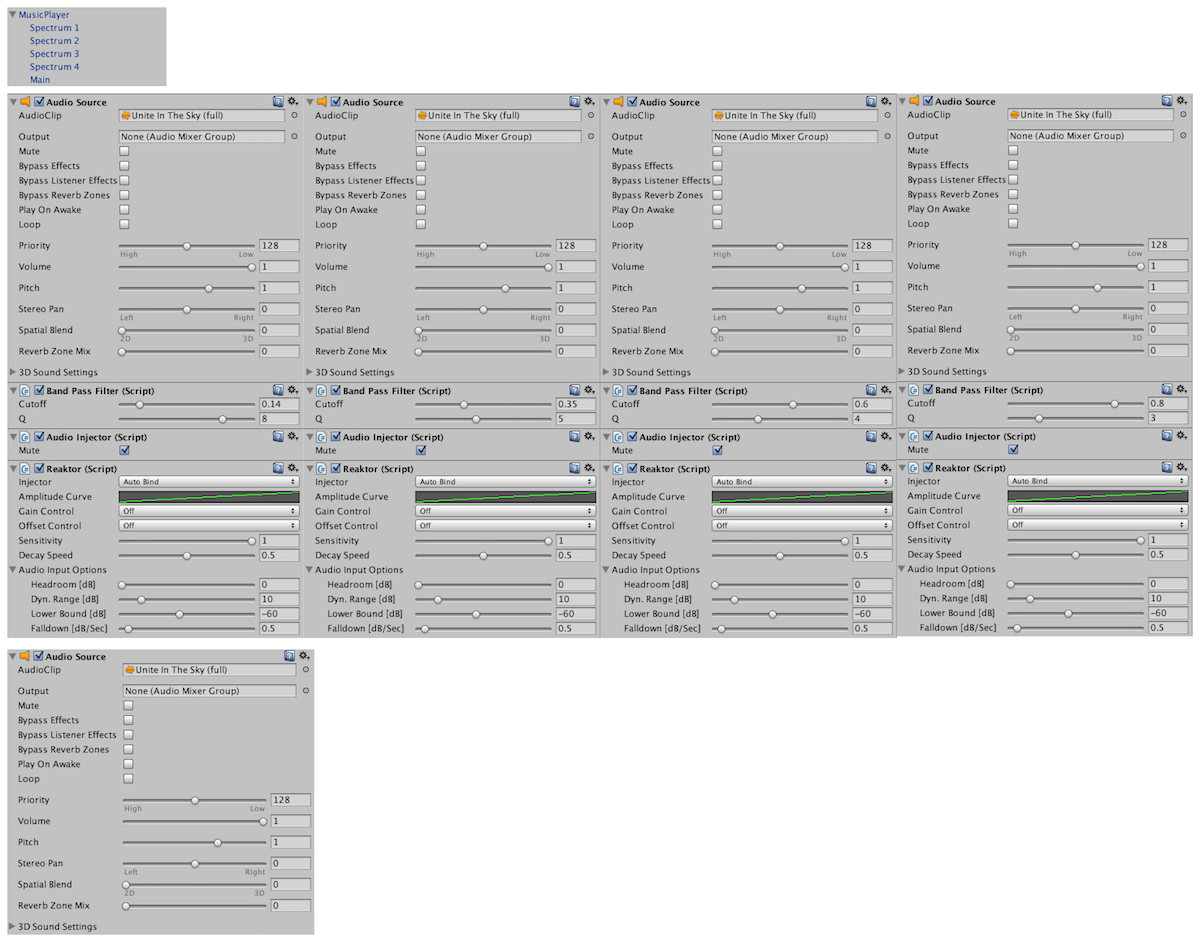This screenshot has width=1200, height=942.
Task: Click the Cutoff slider set to 0.14
Action: point(186,405)
